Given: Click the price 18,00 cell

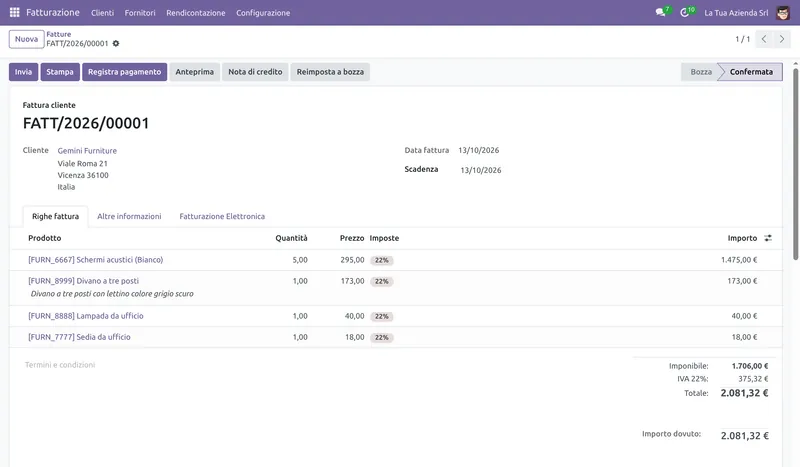Looking at the screenshot, I should 354,337.
